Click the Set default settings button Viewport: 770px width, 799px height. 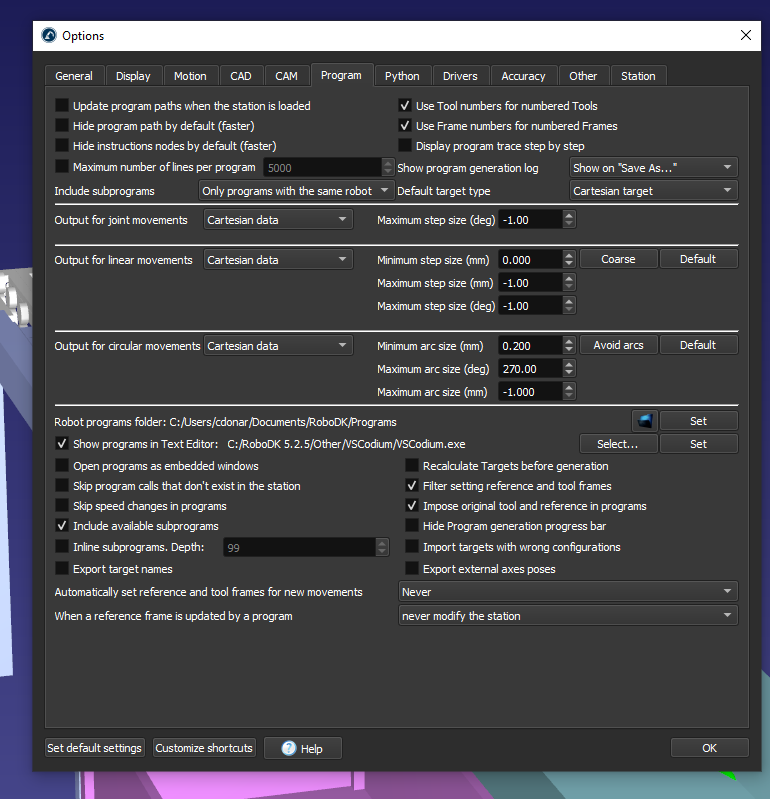[95, 748]
